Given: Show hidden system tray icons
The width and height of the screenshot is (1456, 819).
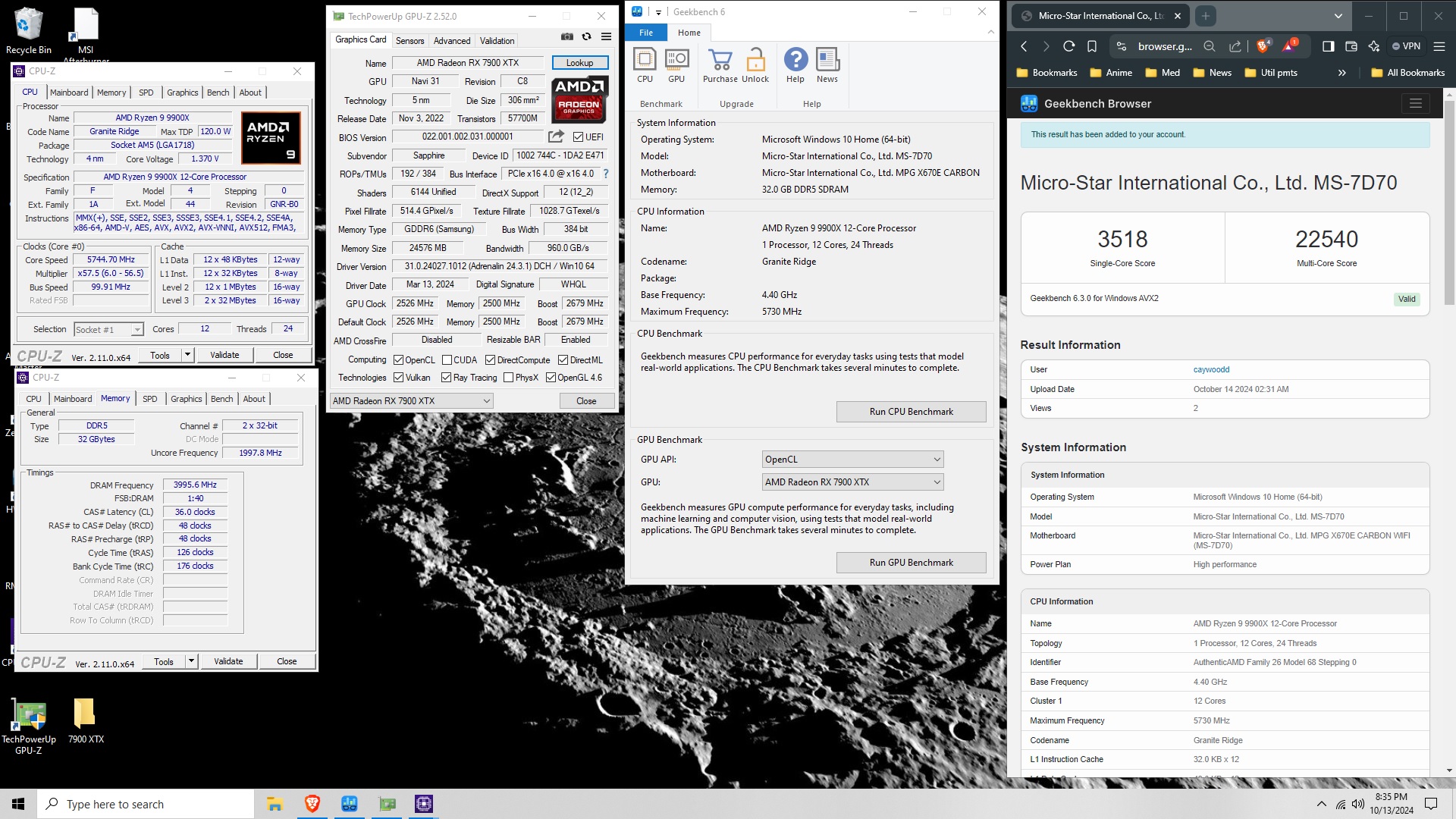Looking at the screenshot, I should pos(1321,804).
